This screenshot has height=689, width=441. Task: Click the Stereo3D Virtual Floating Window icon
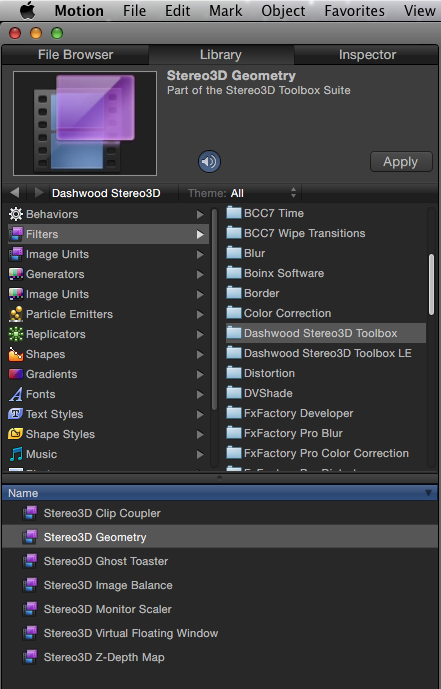point(30,633)
